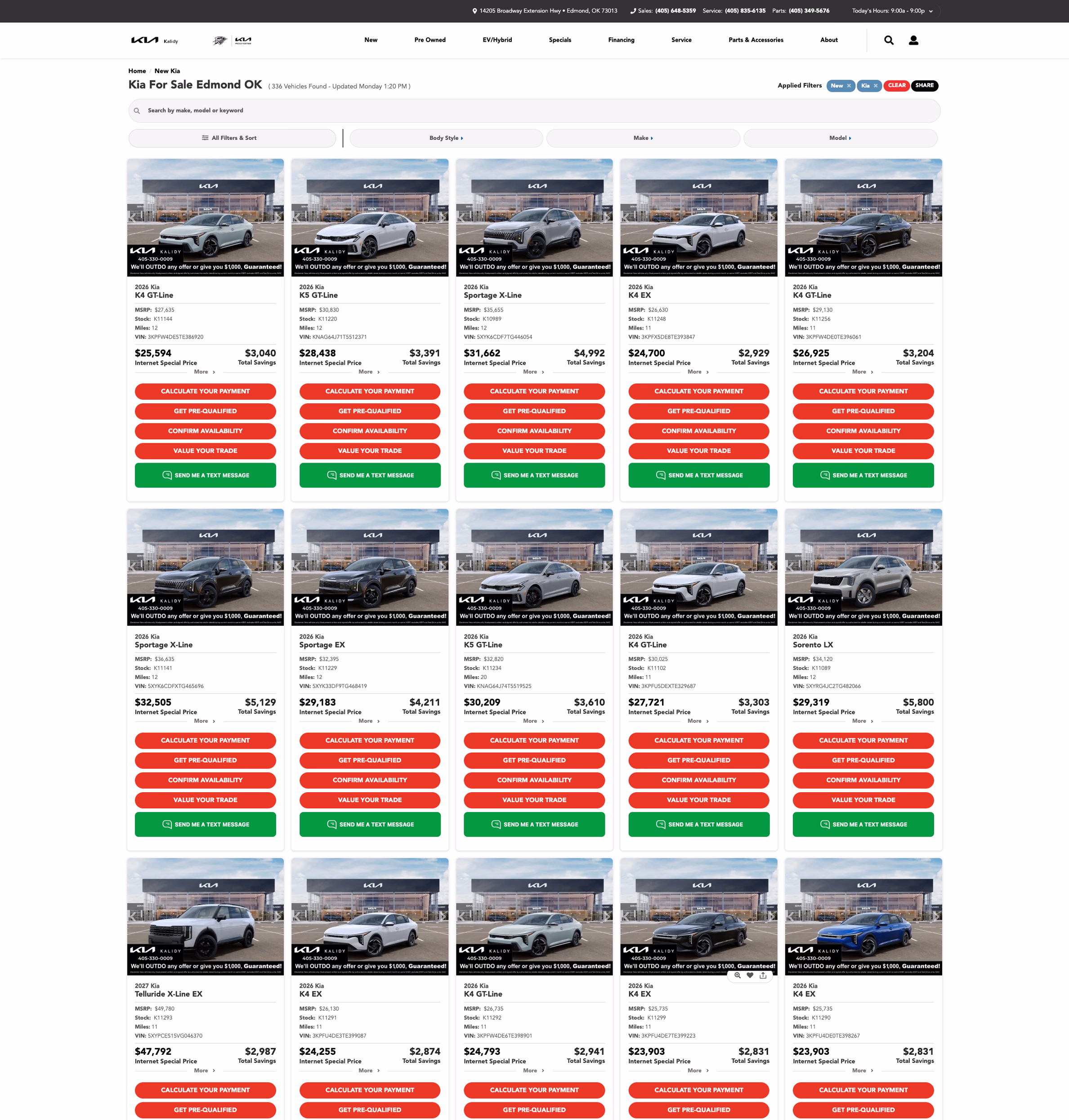Send text message about K4 GT-Line $26,925
1069x1120 pixels.
pos(863,475)
